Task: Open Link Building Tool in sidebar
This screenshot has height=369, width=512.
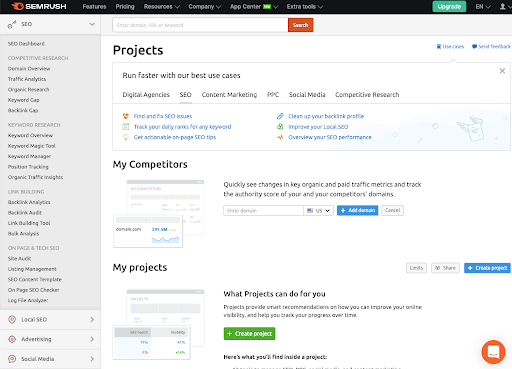Action: point(29,223)
